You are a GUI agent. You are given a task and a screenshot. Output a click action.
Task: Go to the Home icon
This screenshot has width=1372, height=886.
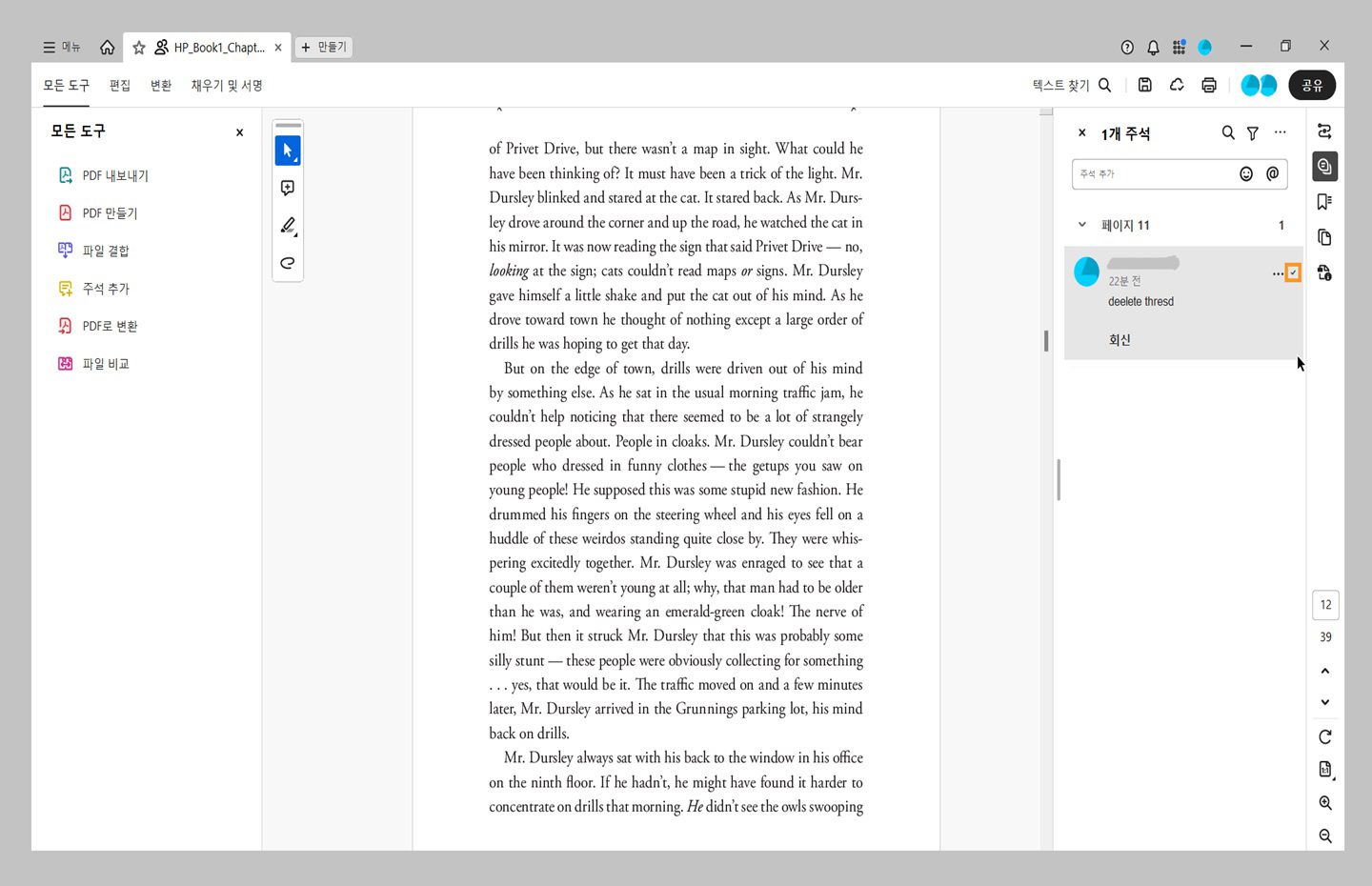pos(107,47)
